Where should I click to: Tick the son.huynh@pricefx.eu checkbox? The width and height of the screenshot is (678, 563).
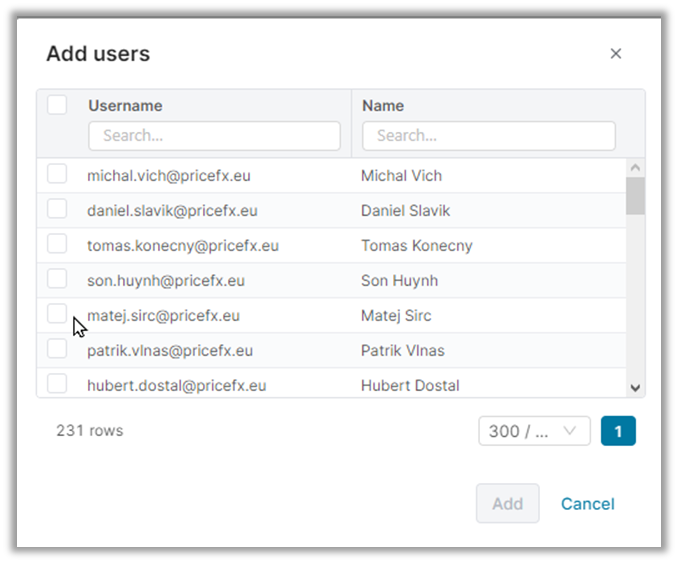pyautogui.click(x=57, y=279)
